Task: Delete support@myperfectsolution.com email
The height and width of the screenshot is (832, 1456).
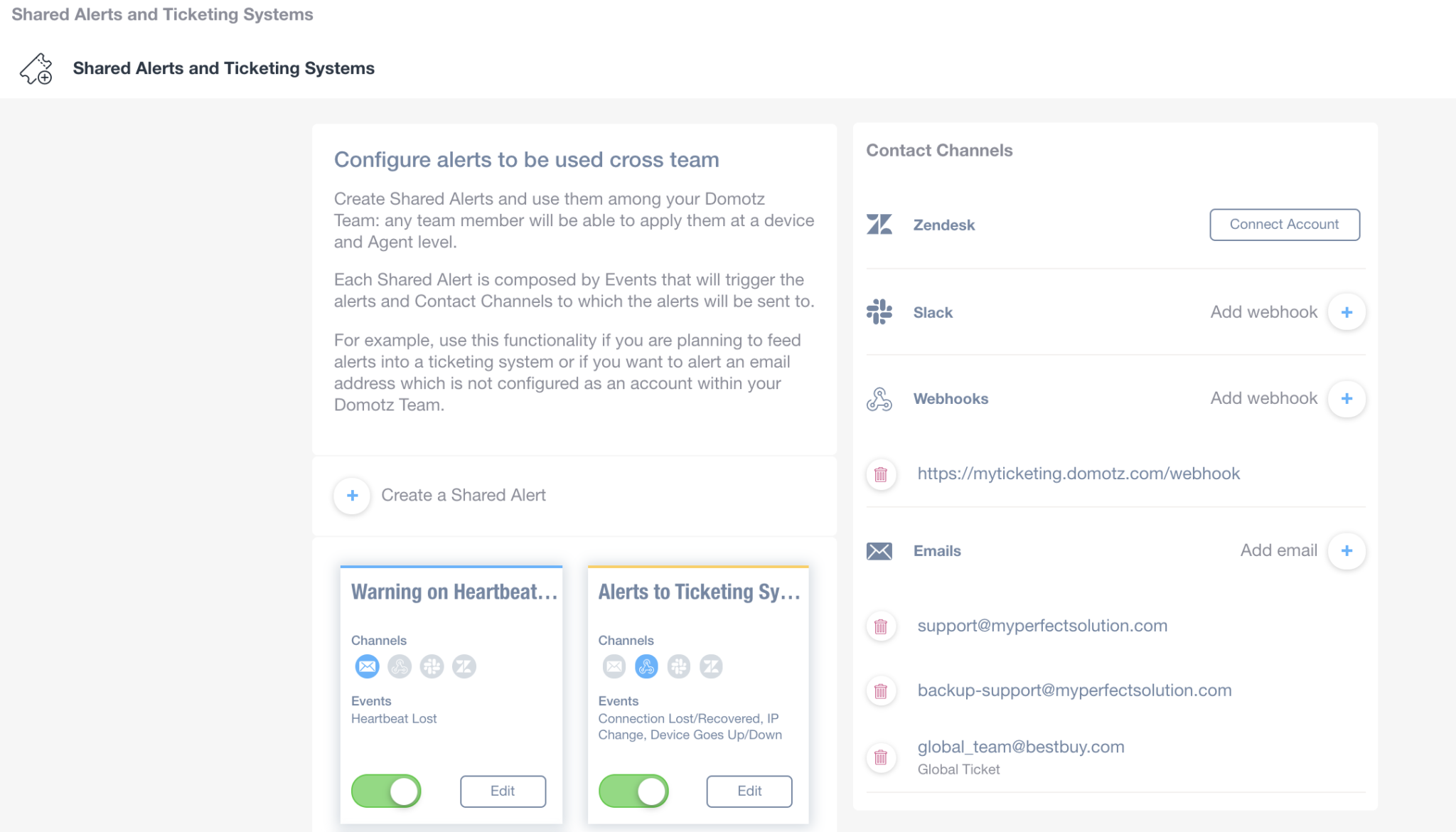Action: coord(881,626)
